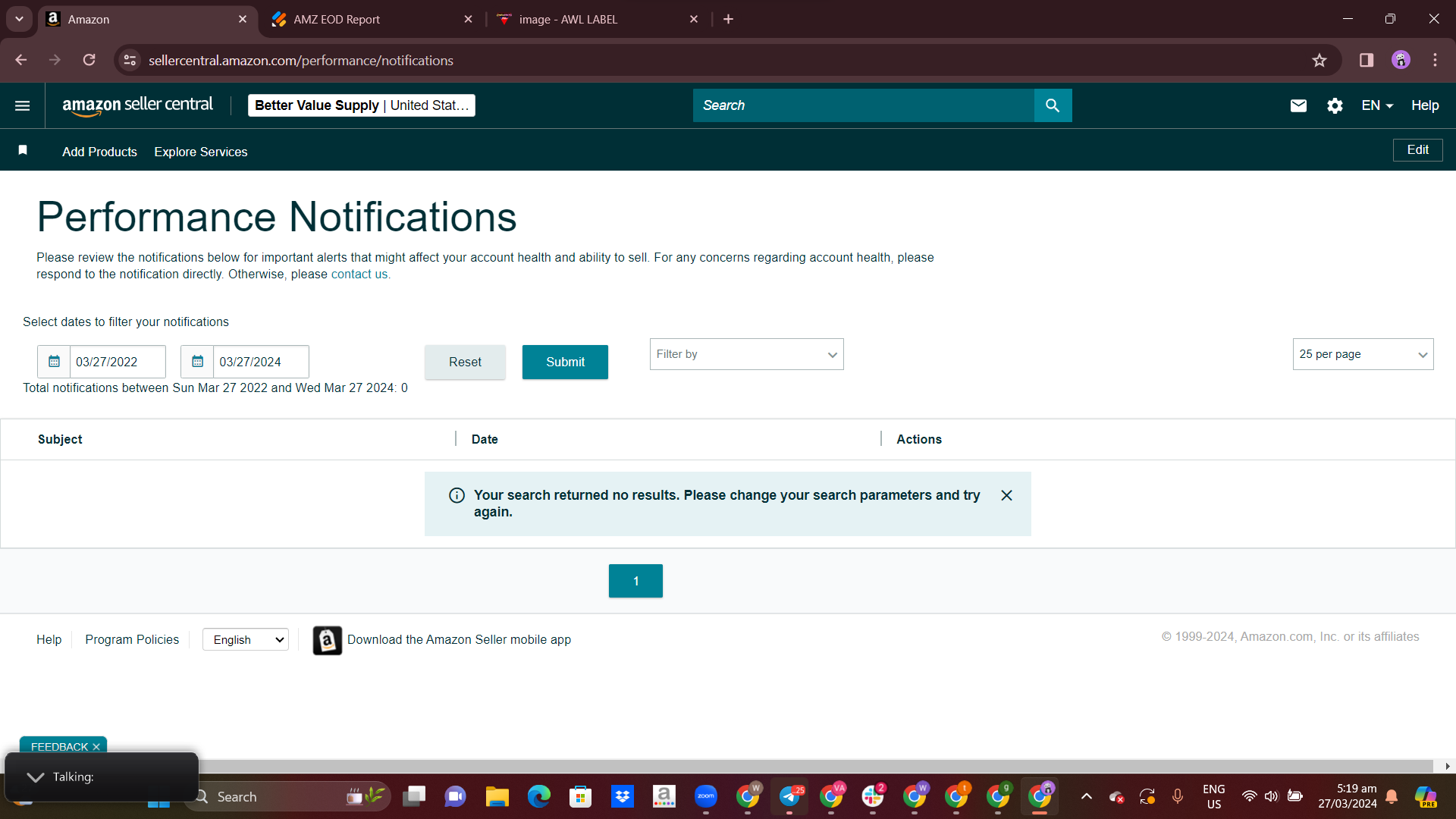Open Microsoft Store from the taskbar
Viewport: 1456px width, 819px height.
pyautogui.click(x=581, y=797)
